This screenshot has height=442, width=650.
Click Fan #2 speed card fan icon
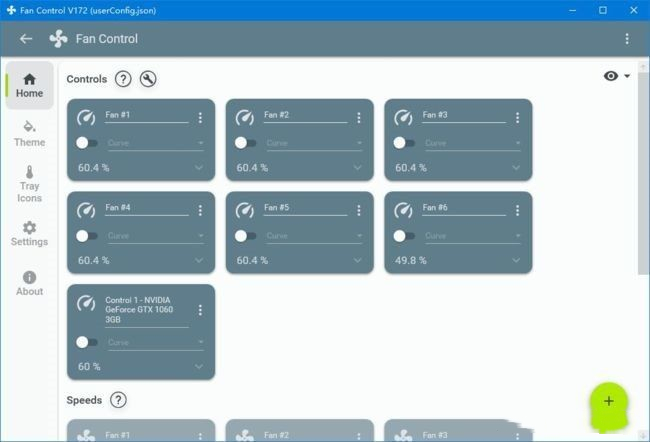pyautogui.click(x=245, y=435)
